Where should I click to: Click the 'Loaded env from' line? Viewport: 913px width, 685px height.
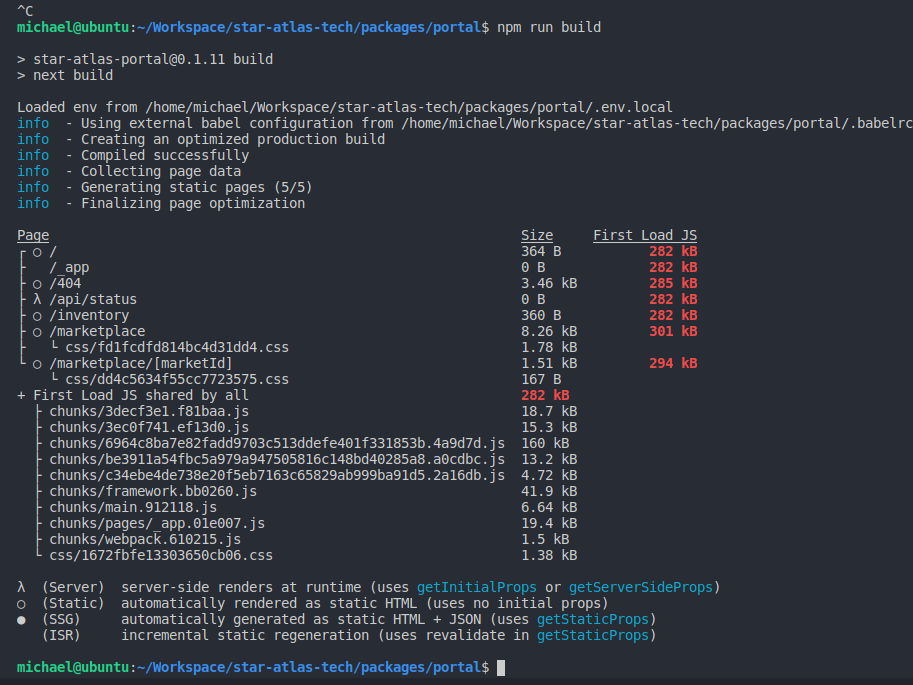click(x=345, y=107)
